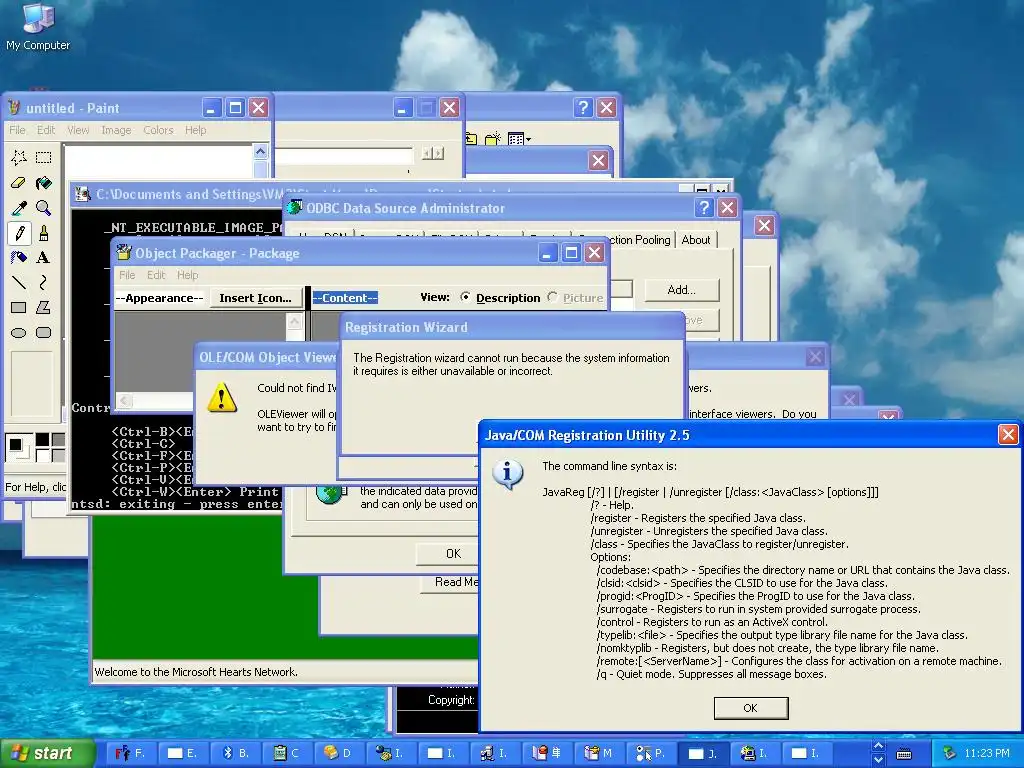Open the Help menu in Object Packager

click(187, 275)
